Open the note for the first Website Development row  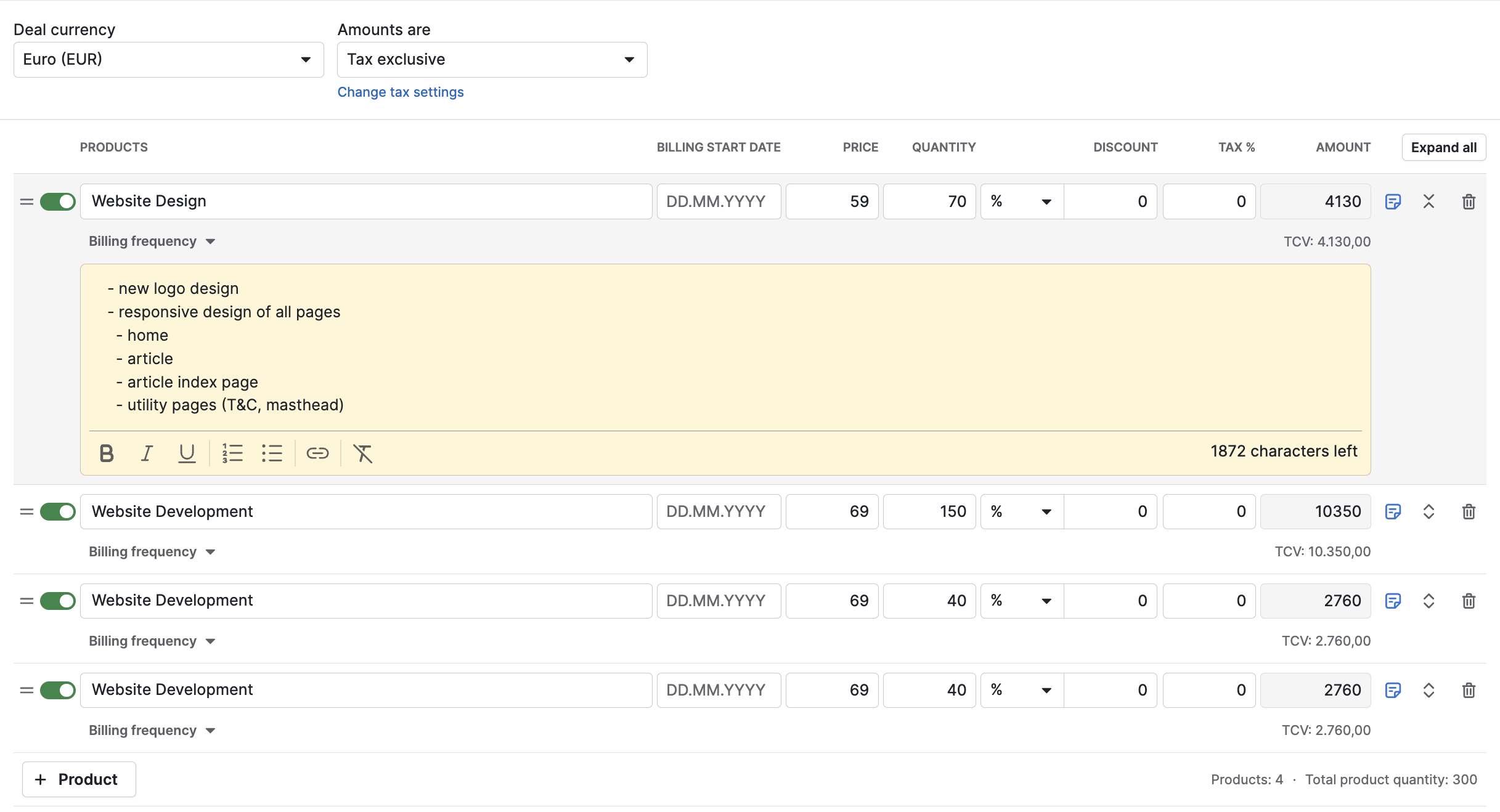tap(1393, 511)
